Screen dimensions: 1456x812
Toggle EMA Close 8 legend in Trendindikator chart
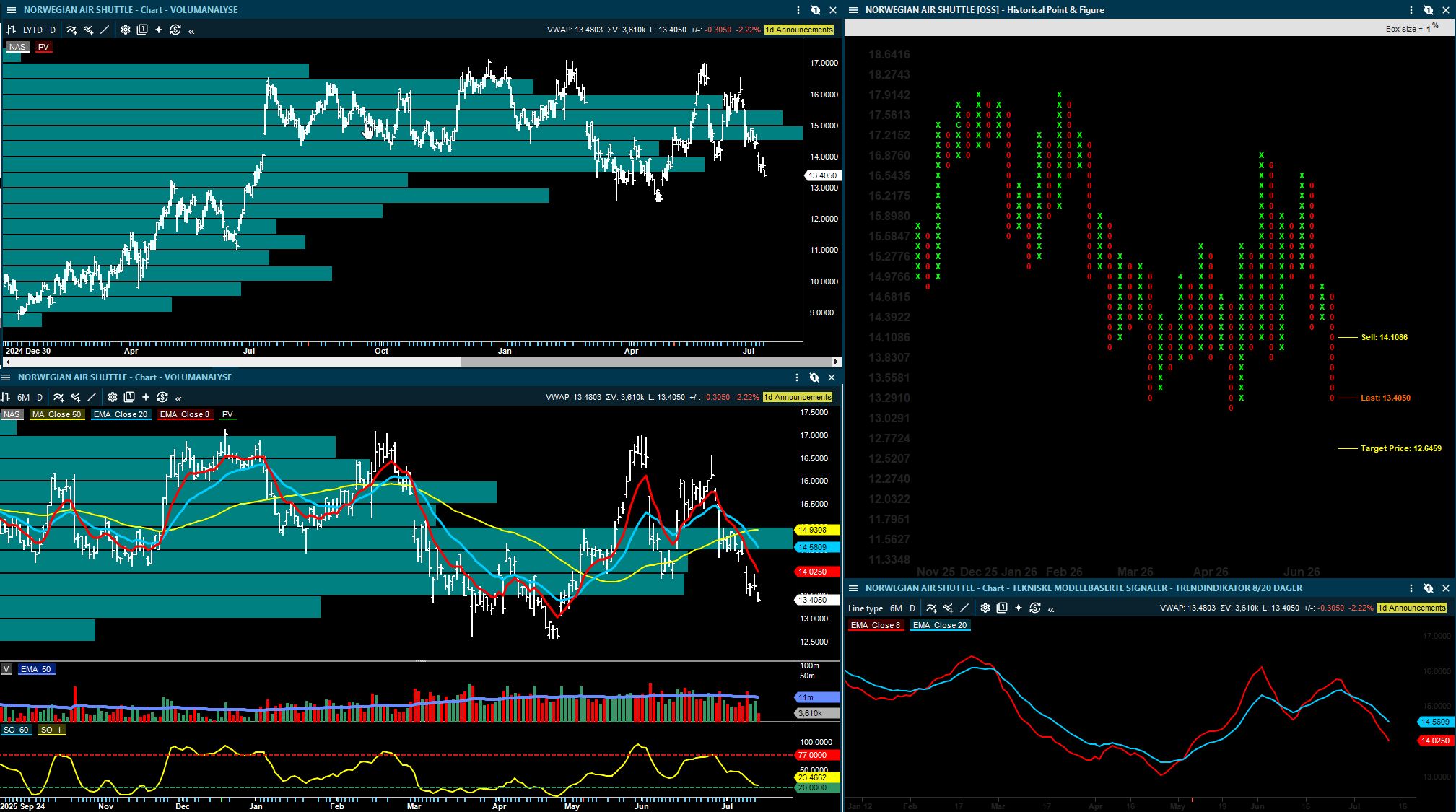[876, 625]
